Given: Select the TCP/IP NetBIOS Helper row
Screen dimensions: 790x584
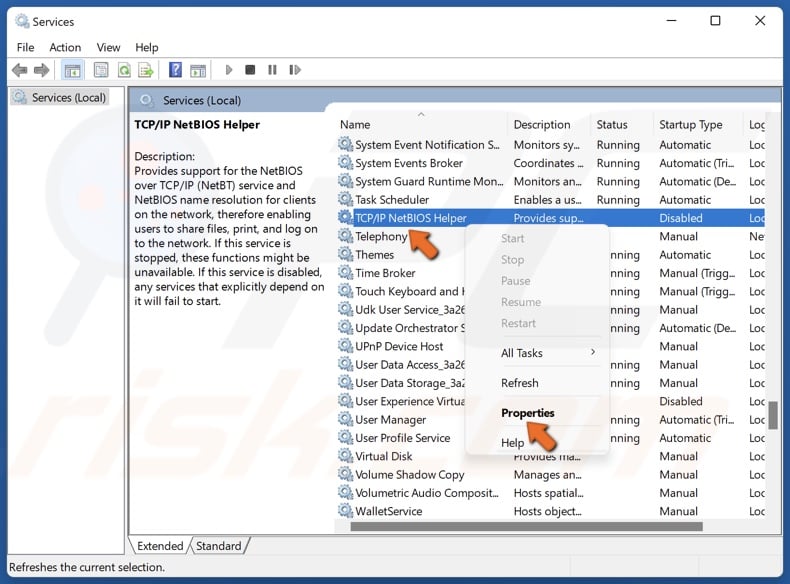Looking at the screenshot, I should (x=551, y=218).
